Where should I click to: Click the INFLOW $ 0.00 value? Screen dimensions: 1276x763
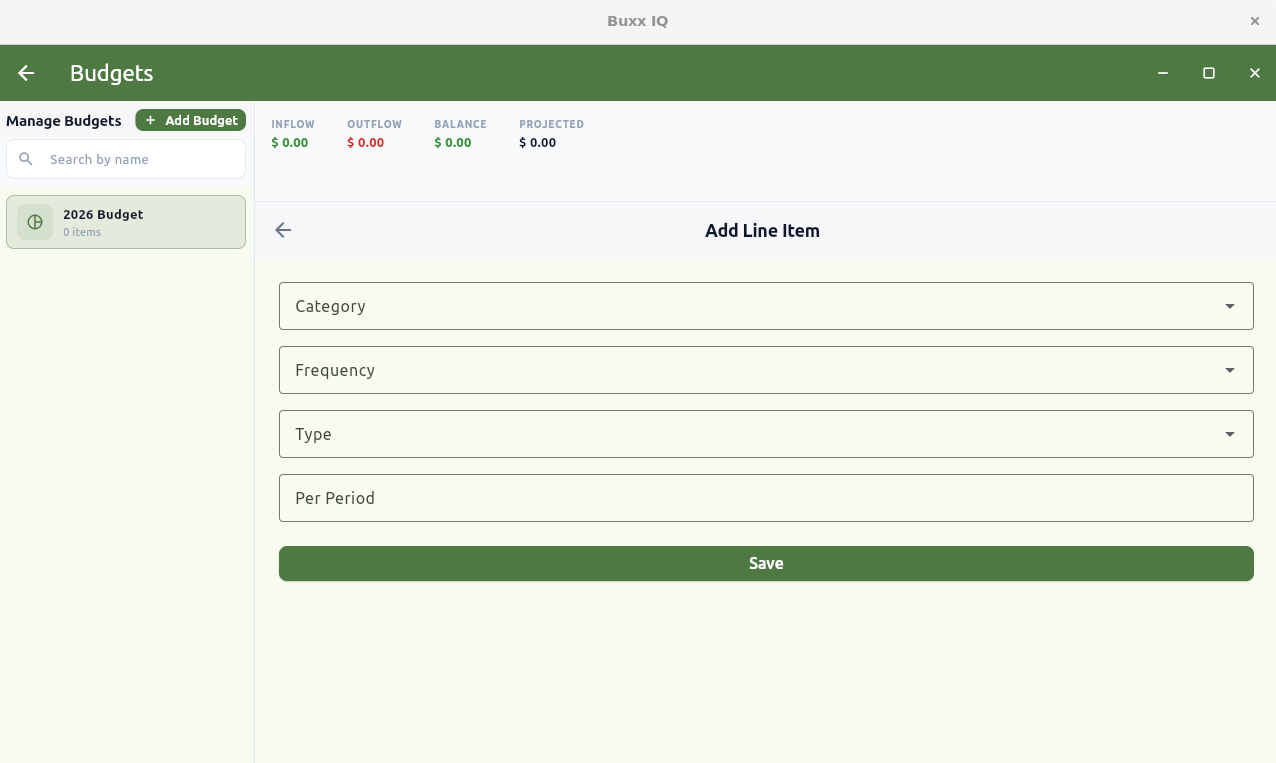290,143
